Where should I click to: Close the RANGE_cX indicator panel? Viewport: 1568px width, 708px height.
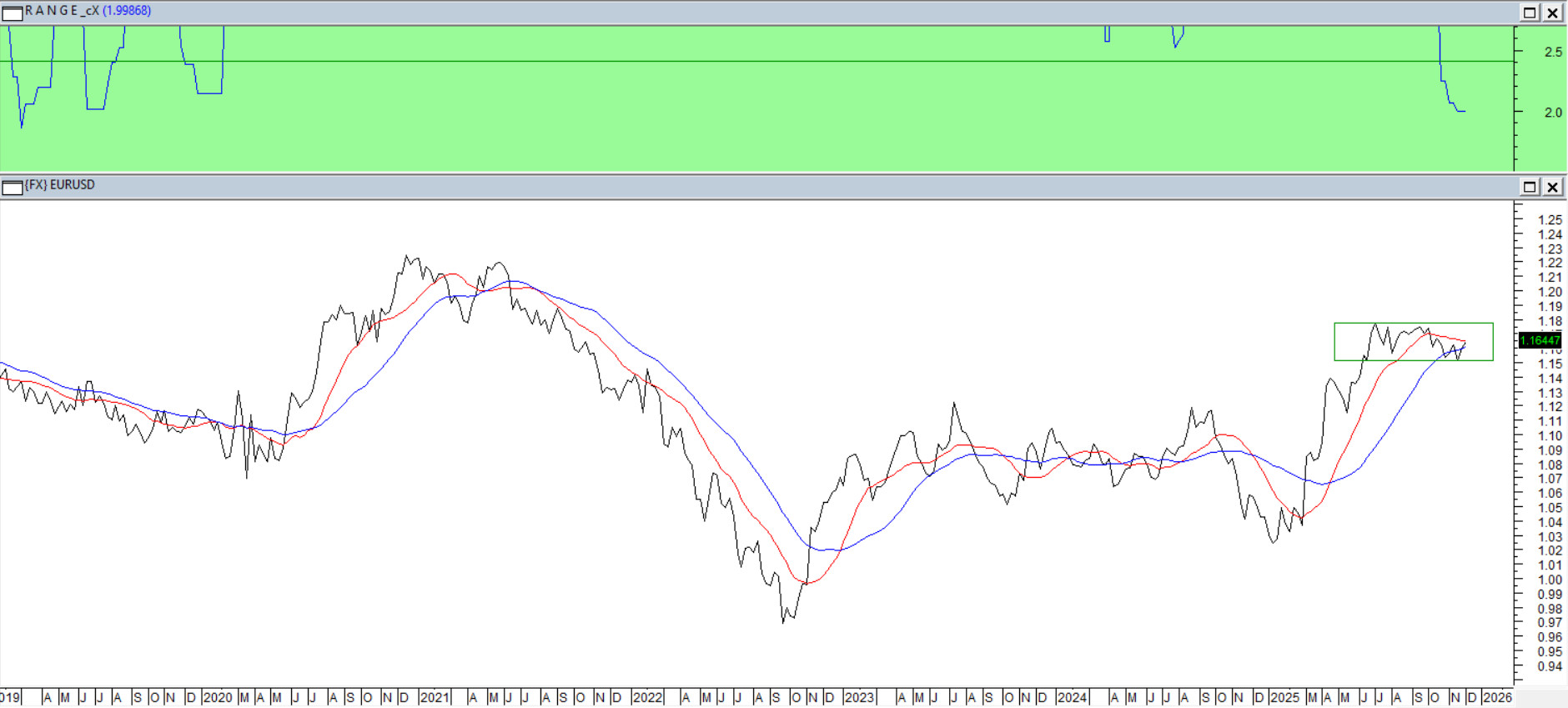tap(1552, 13)
